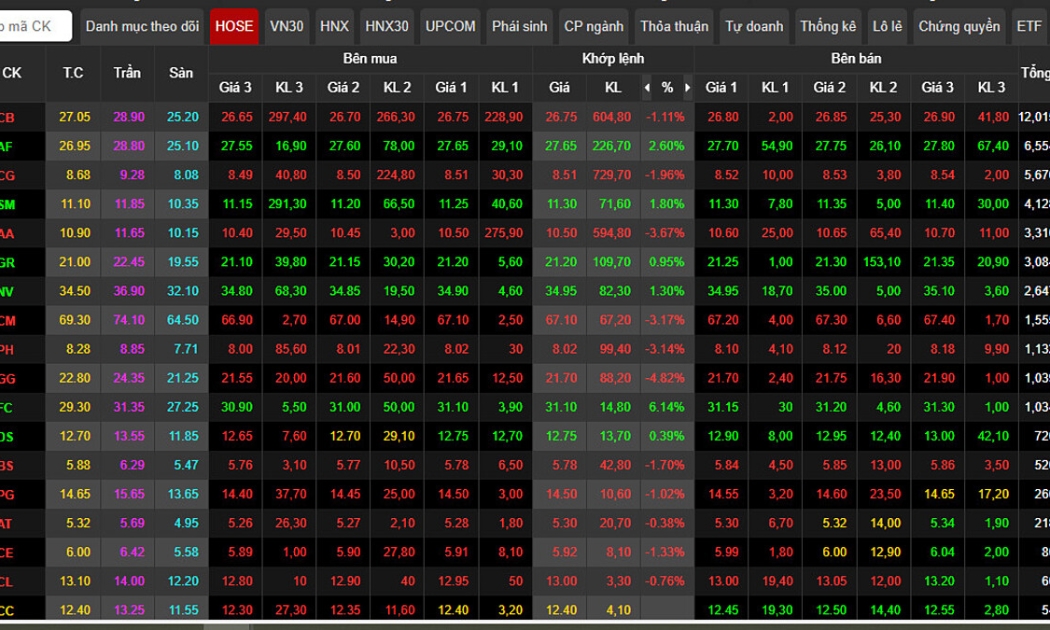This screenshot has width=1050, height=630.
Task: Select the ETF tab
Action: click(x=1029, y=26)
